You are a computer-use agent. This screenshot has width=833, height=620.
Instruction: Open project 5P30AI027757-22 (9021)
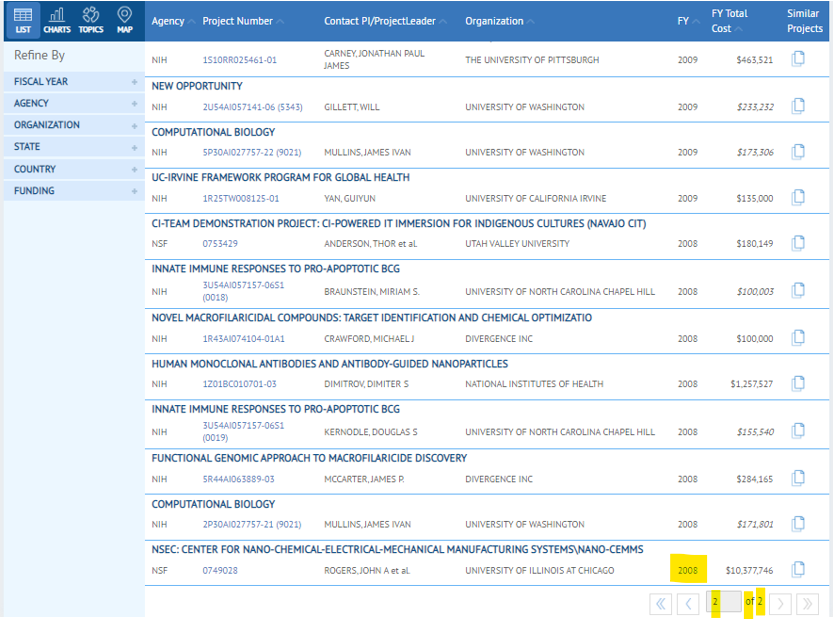[252, 152]
